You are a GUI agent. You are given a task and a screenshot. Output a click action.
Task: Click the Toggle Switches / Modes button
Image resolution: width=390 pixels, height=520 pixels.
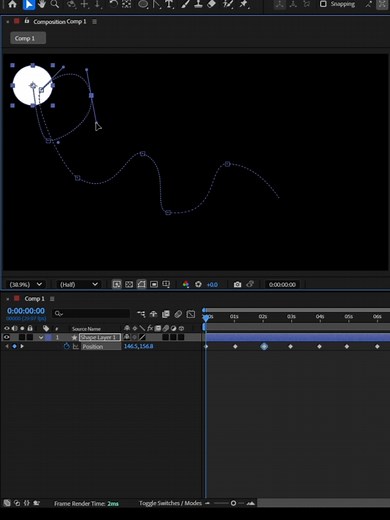tap(170, 503)
